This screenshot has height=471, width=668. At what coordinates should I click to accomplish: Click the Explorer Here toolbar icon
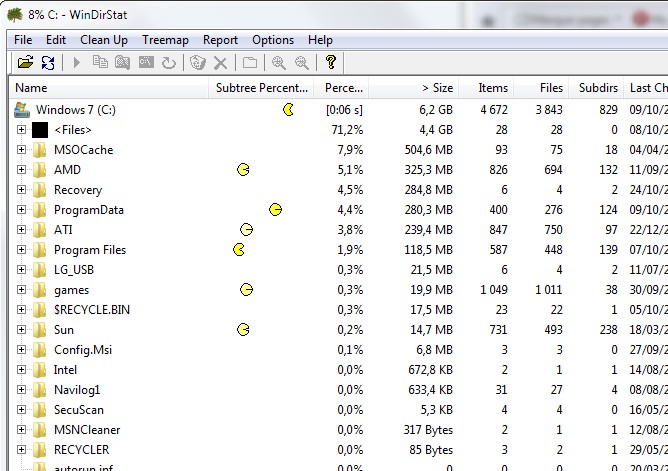pos(122,63)
